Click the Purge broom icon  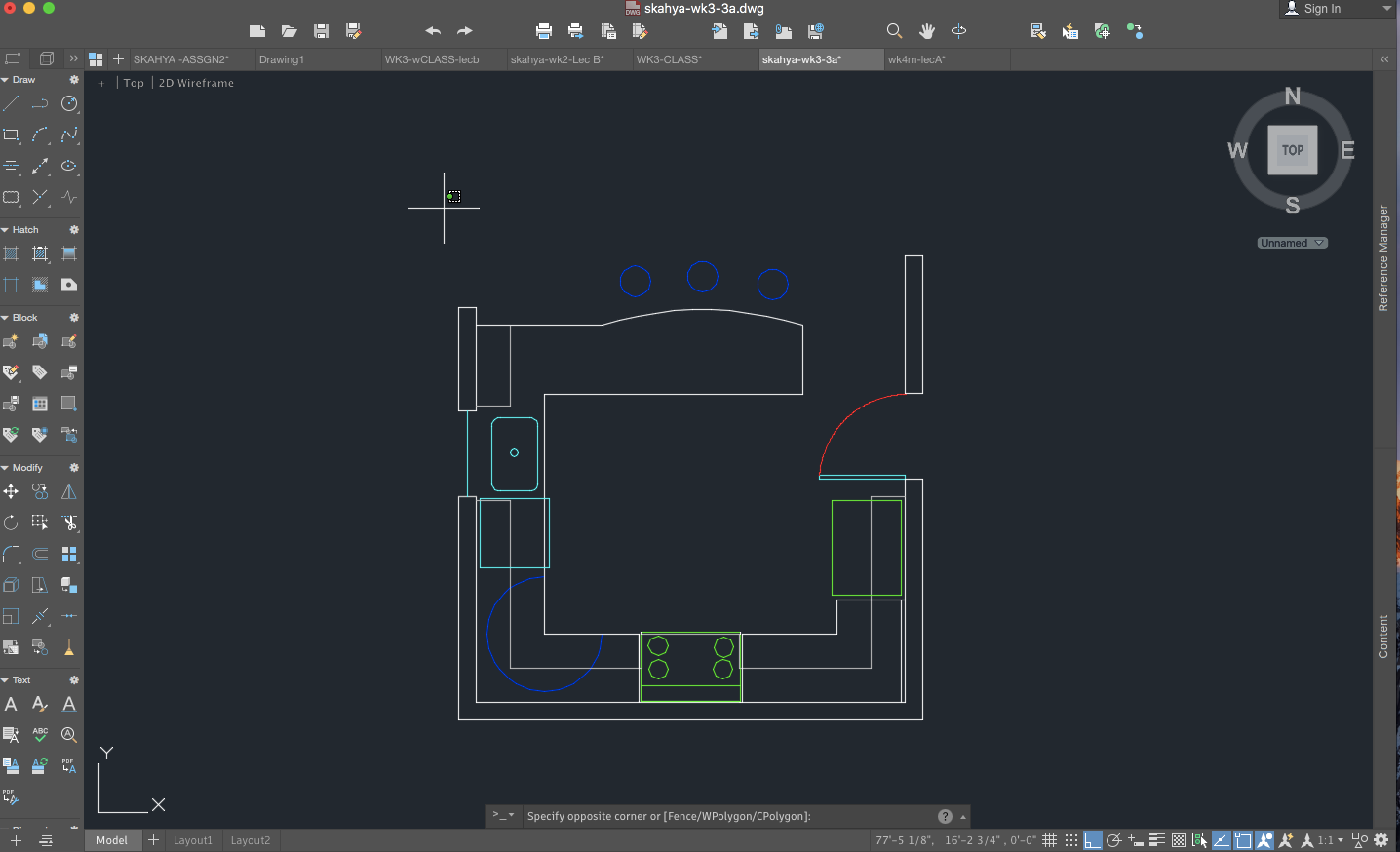click(69, 648)
